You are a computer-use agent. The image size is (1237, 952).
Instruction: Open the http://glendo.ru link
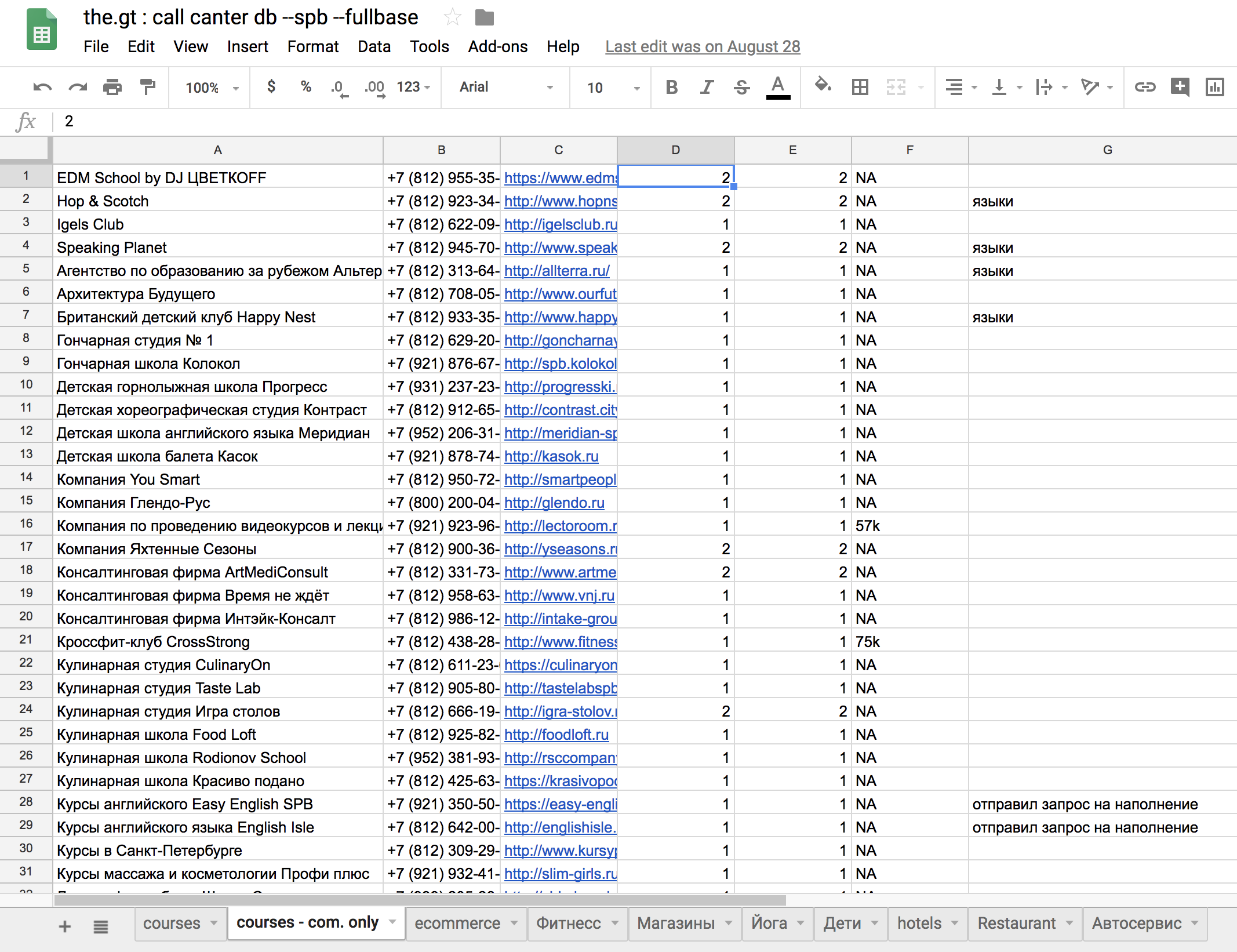coord(554,503)
